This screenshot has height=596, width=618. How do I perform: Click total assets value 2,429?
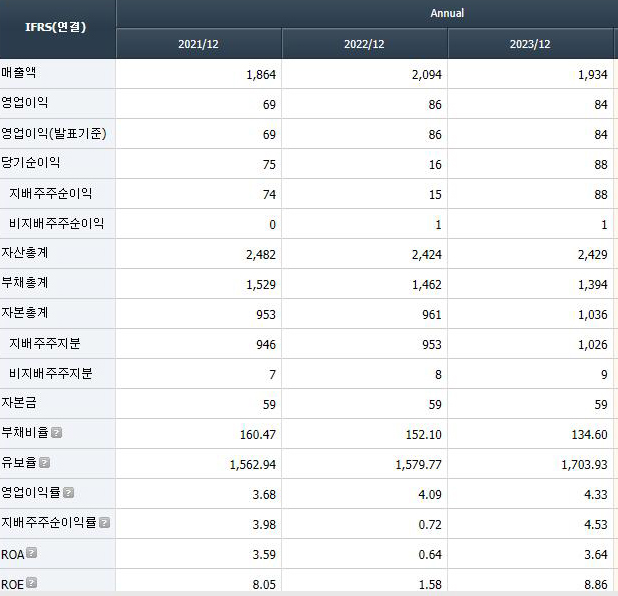pyautogui.click(x=593, y=255)
